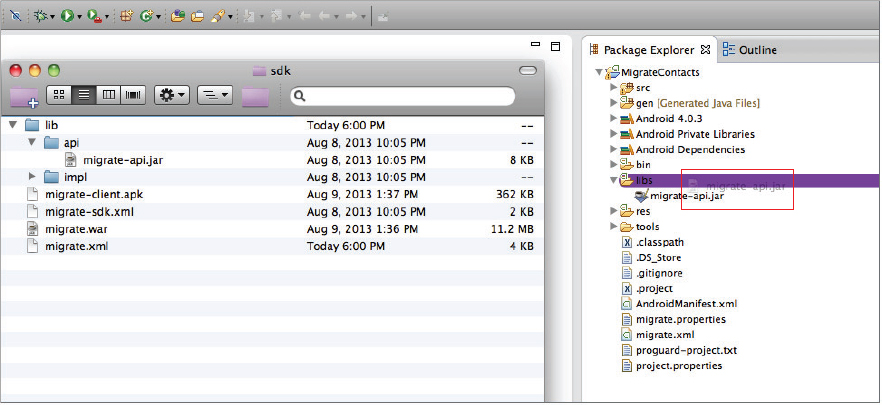Screen dimensions: 882x405
Task: Collapse the MigrateContacts project tree
Action: (599, 72)
